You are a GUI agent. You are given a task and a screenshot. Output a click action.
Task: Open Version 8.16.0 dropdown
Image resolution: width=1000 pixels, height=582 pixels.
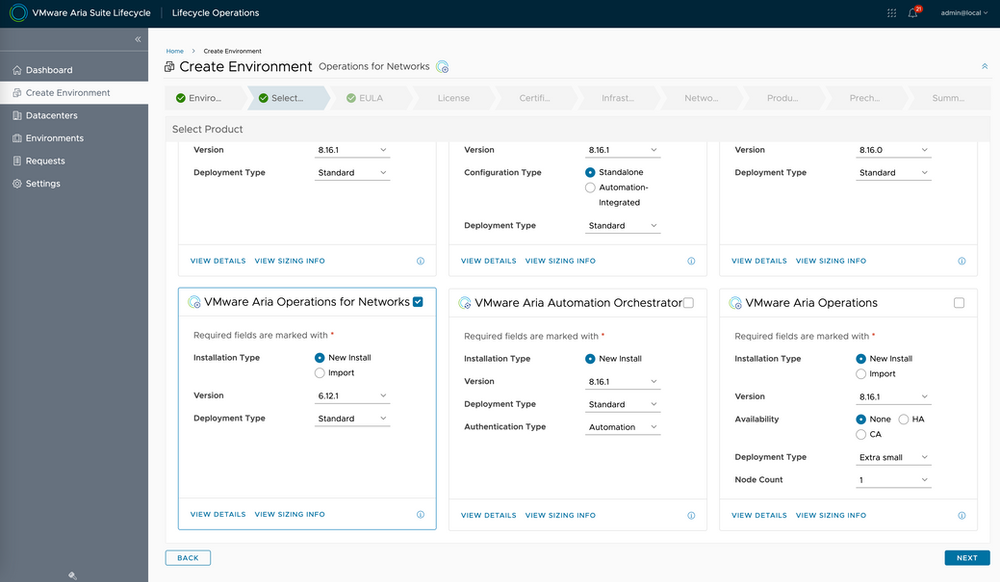pos(893,150)
